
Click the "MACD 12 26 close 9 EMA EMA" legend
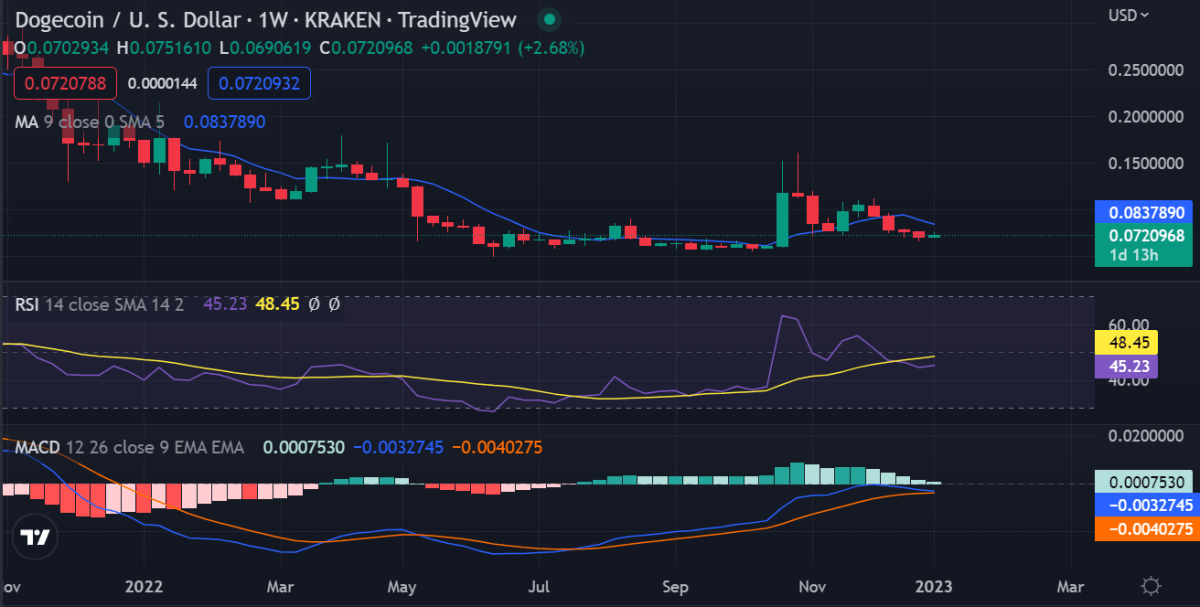pos(129,447)
